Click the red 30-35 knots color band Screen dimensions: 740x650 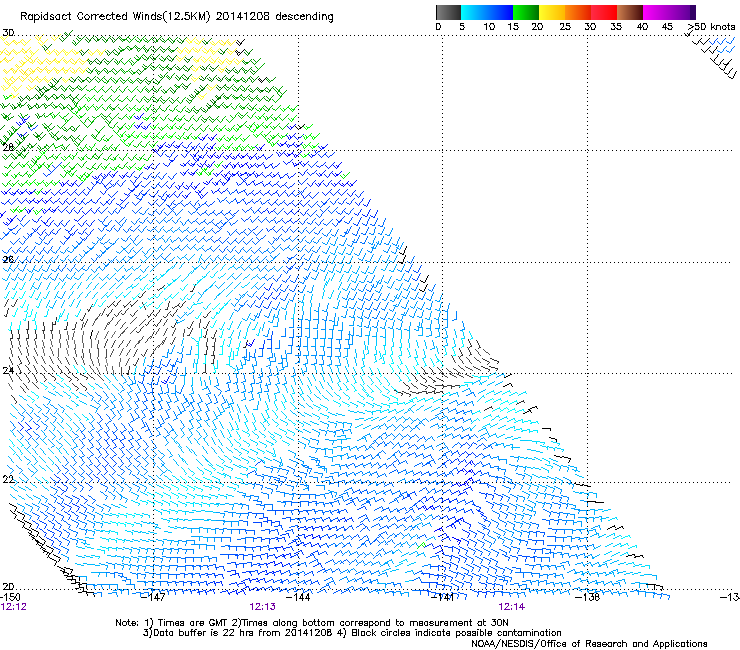click(604, 12)
